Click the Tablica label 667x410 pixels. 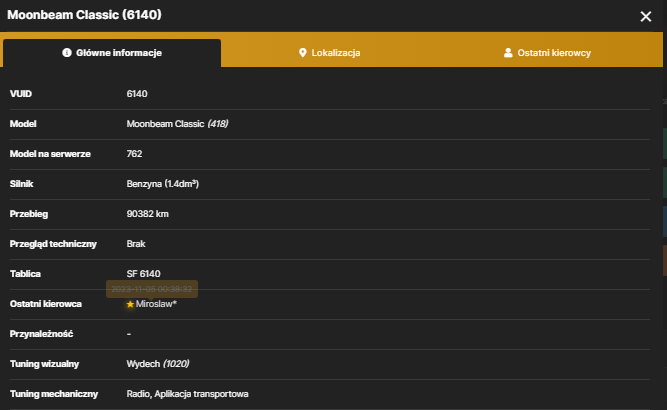tap(25, 274)
